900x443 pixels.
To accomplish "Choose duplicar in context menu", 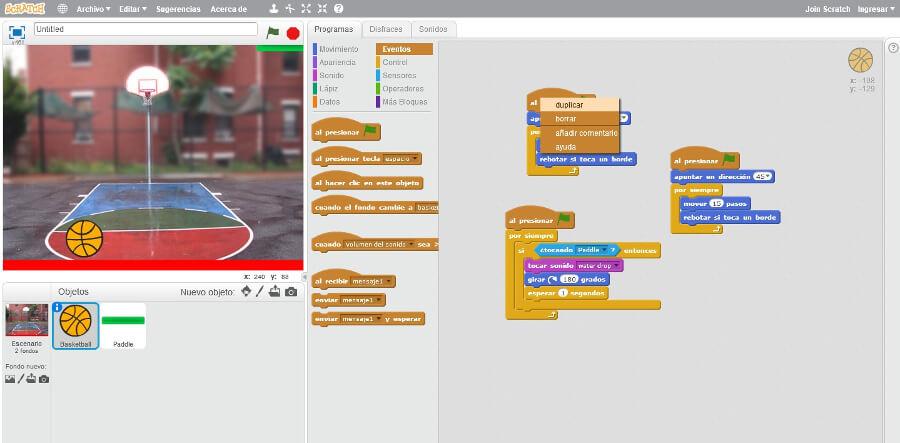I will pos(580,105).
